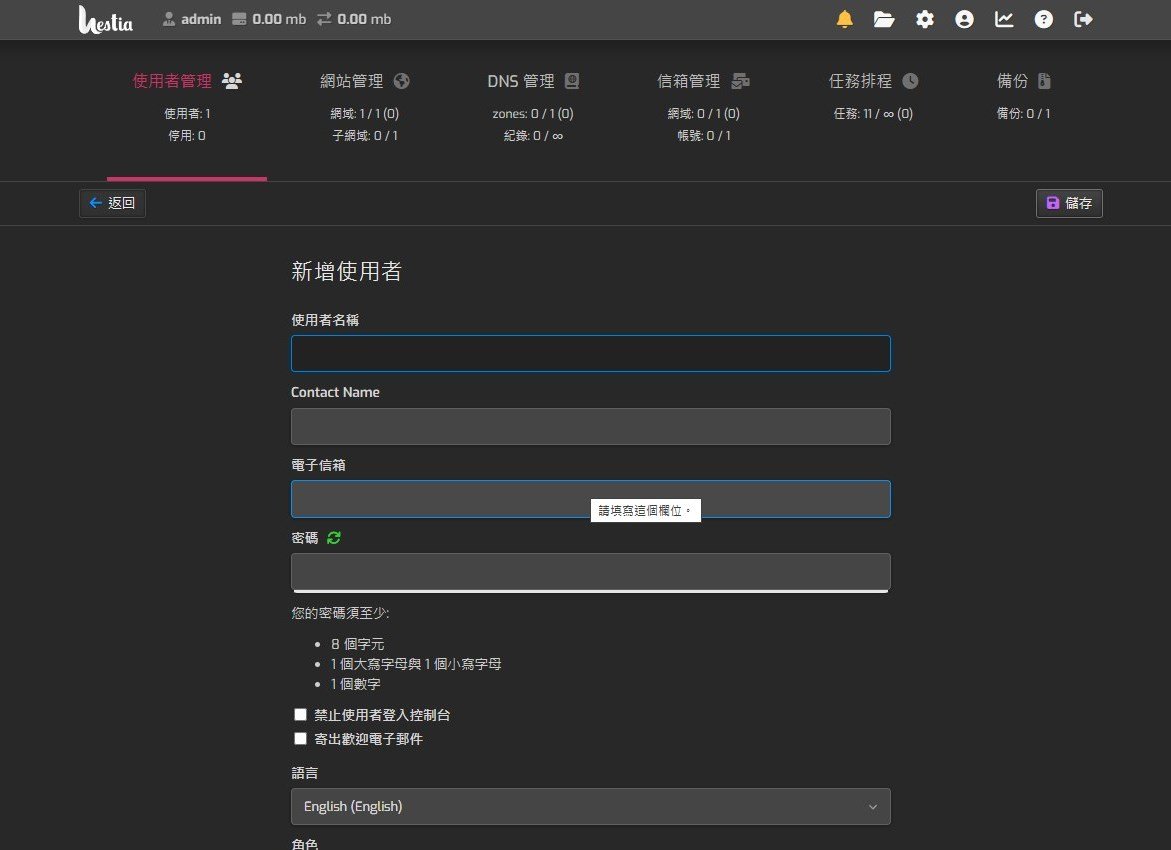Click the address book icon beside DNS 管理
The width and height of the screenshot is (1171, 850).
click(572, 81)
